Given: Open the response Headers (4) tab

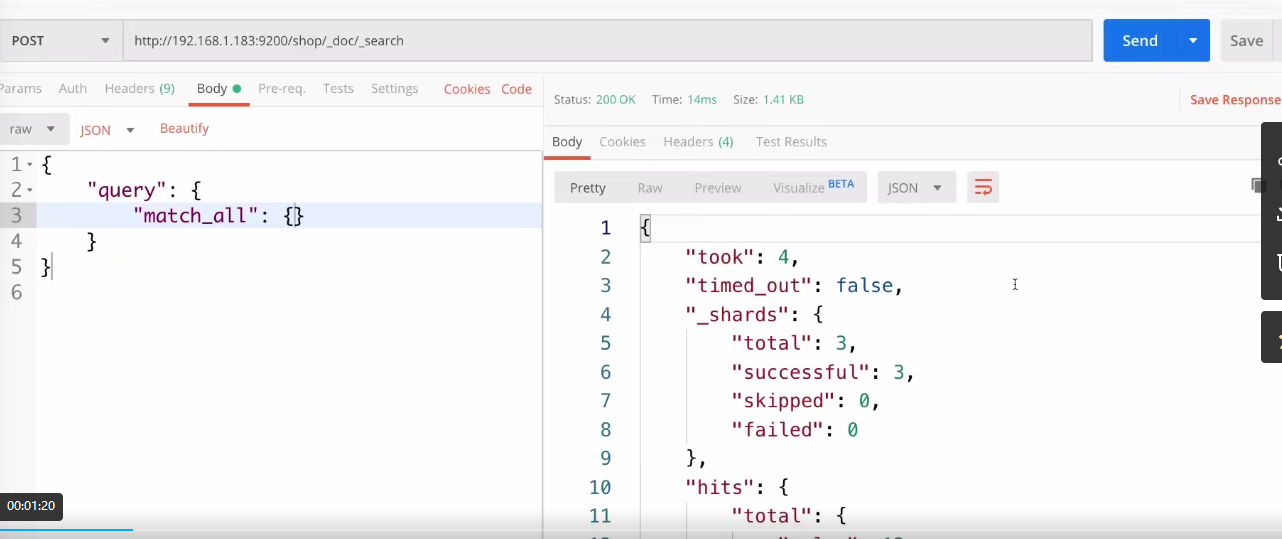Looking at the screenshot, I should click(x=698, y=142).
